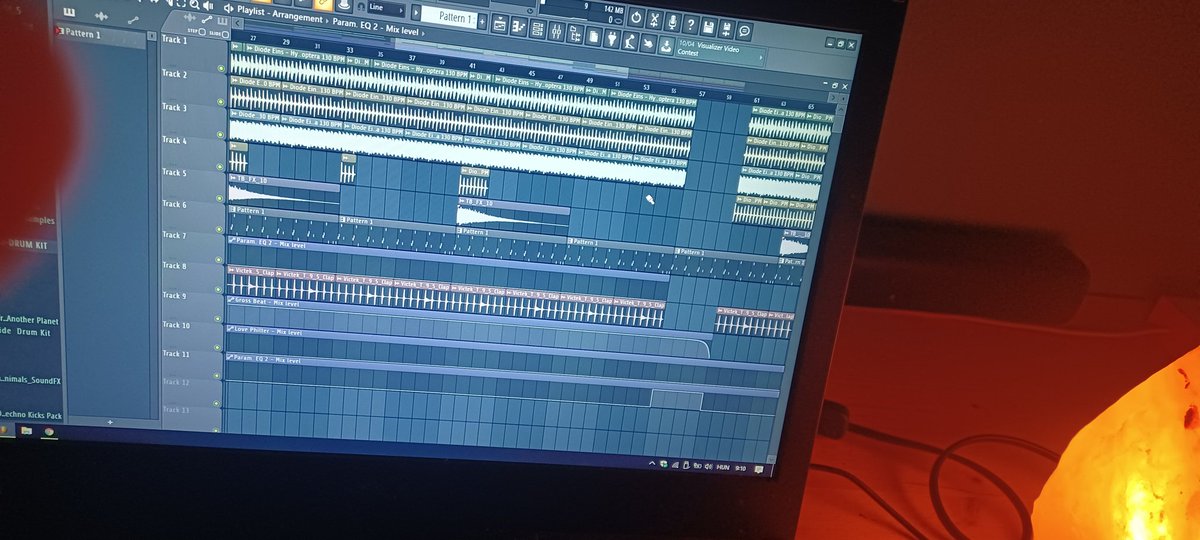Click the speaker icon beside Playlist title

pyautogui.click(x=228, y=9)
